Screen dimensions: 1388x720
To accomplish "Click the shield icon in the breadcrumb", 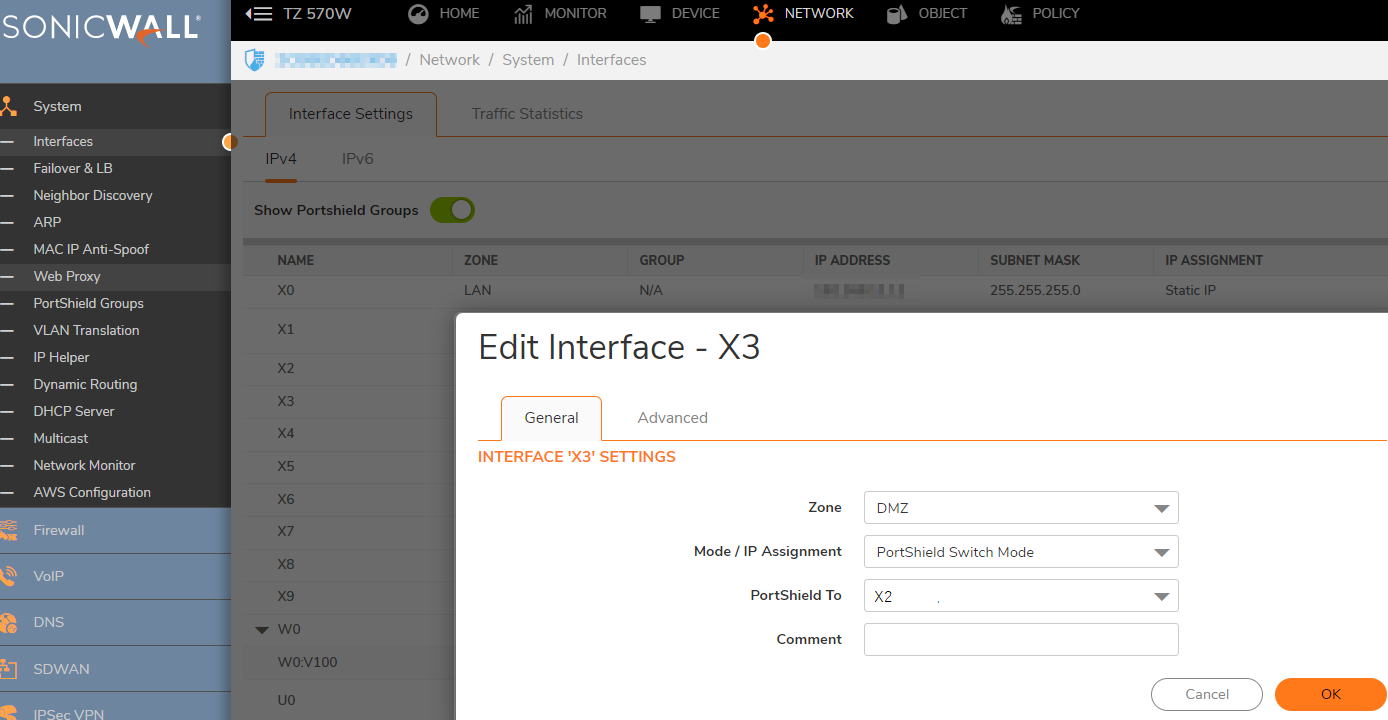I will [255, 60].
